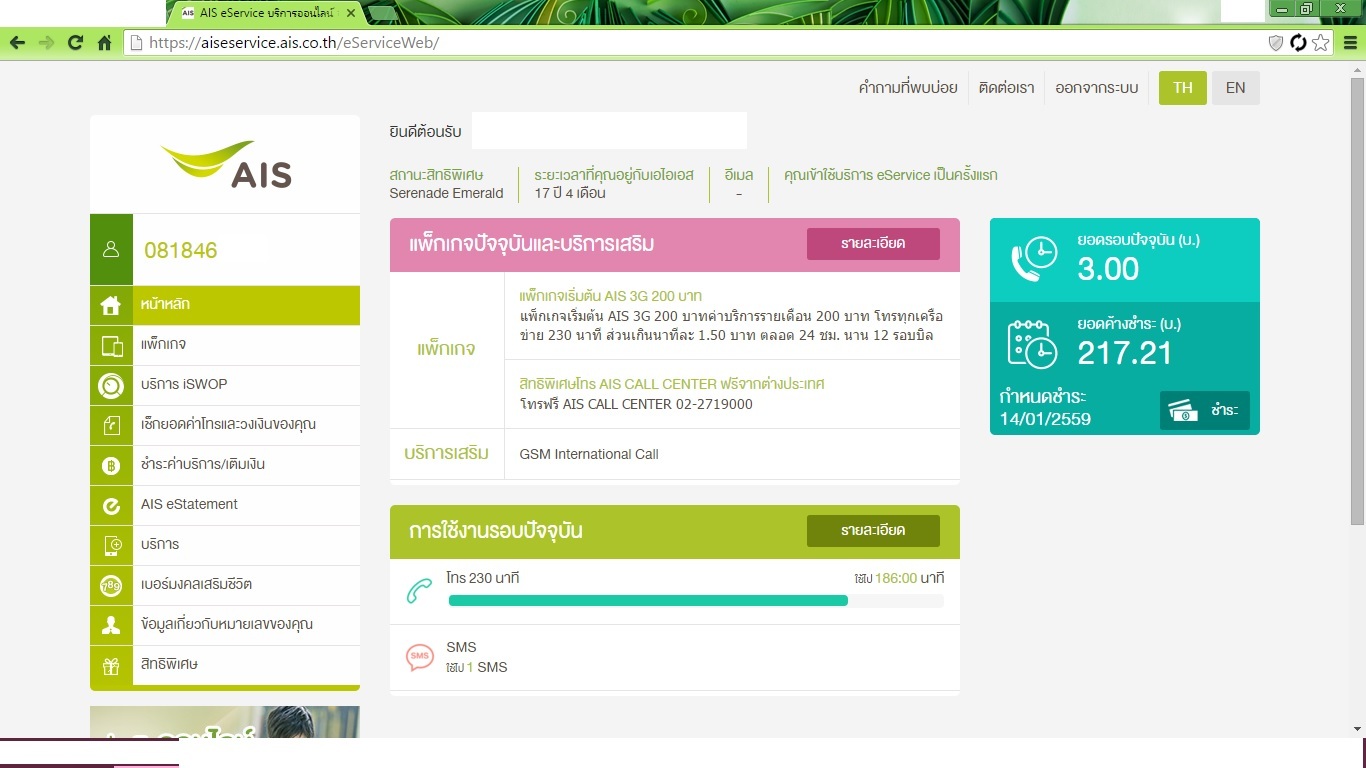Click the โทรฟรี AIS CALL CENTER 02-2719000 text
The image size is (1366, 768).
coord(636,404)
